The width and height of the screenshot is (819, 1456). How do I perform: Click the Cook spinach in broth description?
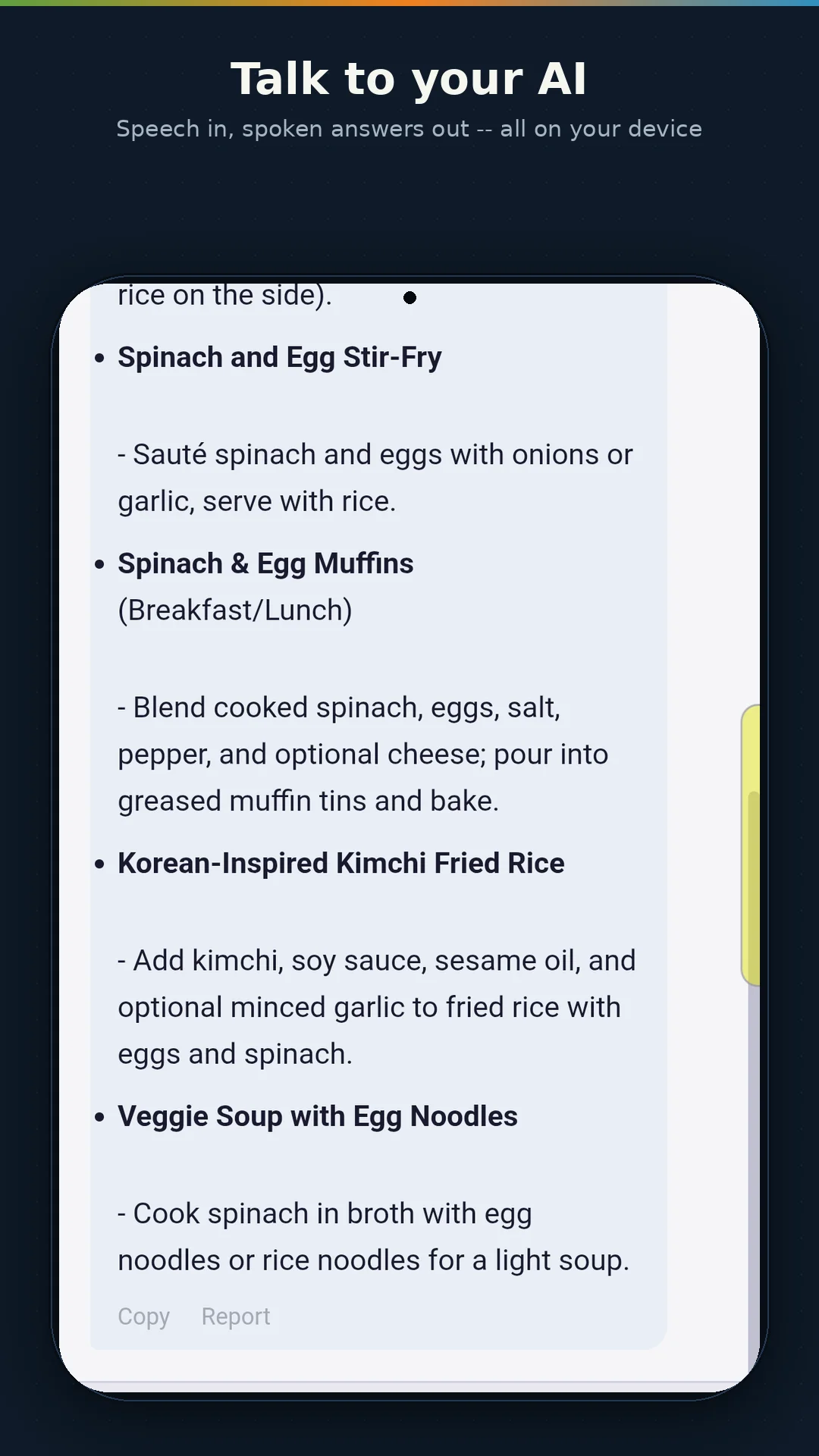(374, 1237)
